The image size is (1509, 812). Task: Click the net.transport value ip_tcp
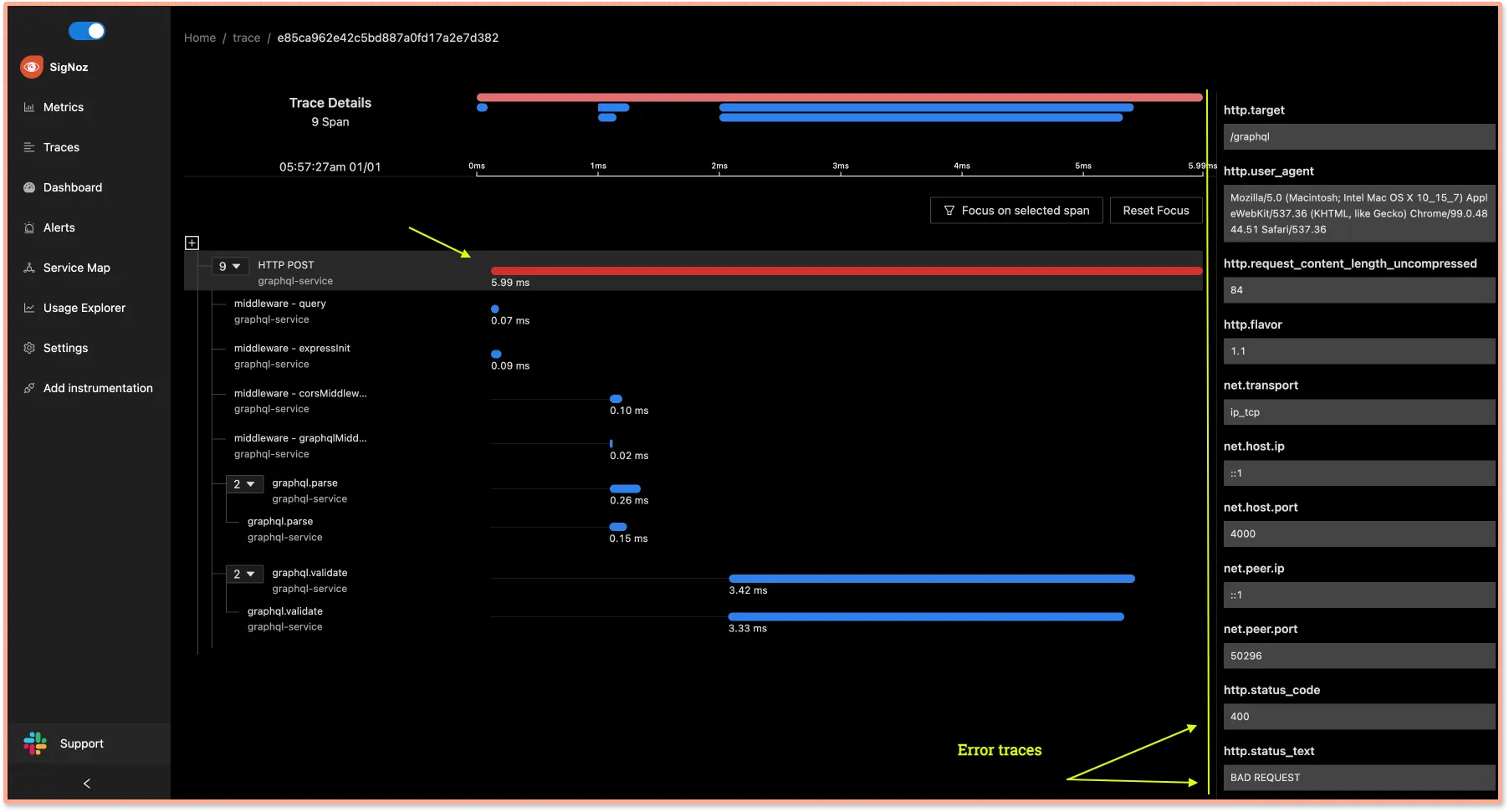pos(1358,412)
